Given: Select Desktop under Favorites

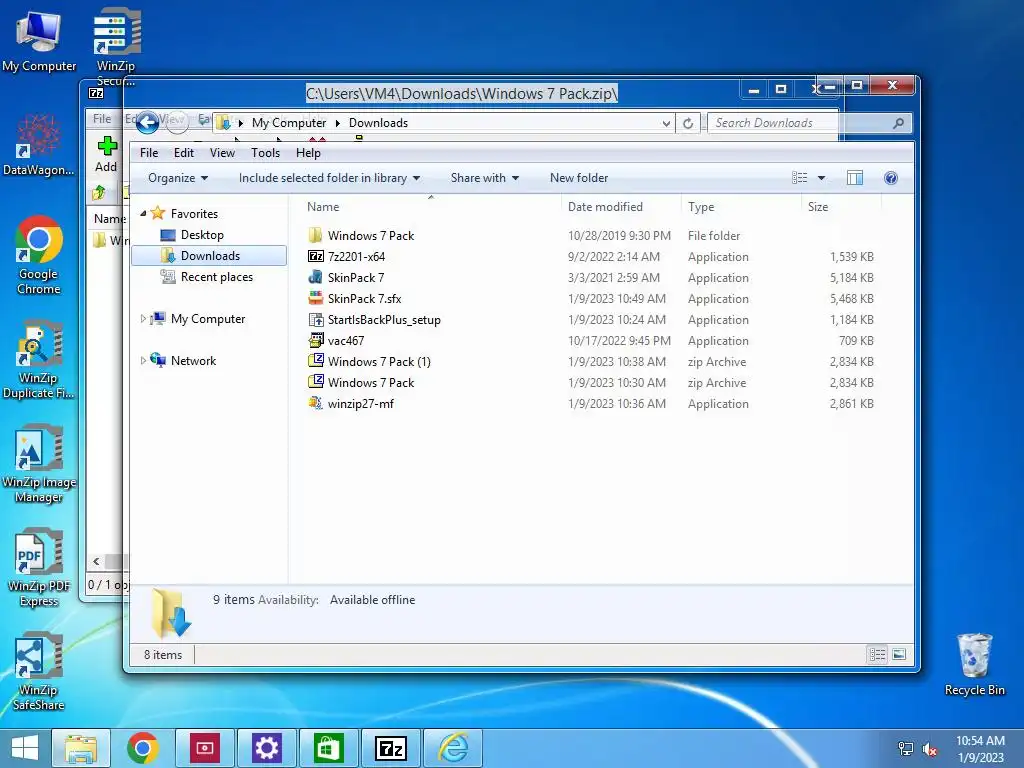Looking at the screenshot, I should click(202, 234).
